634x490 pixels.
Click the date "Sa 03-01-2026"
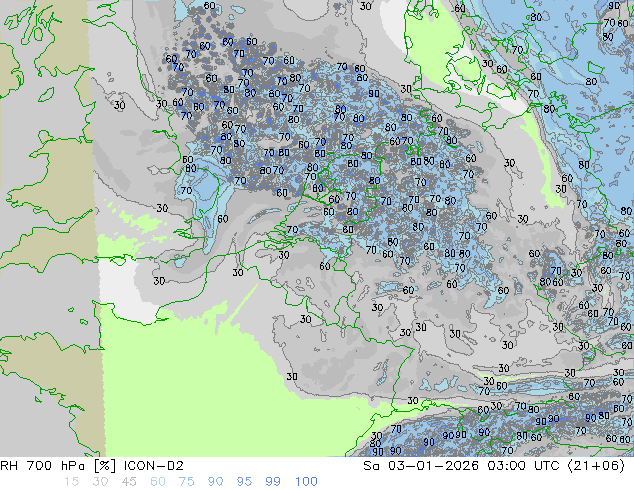[421, 466]
